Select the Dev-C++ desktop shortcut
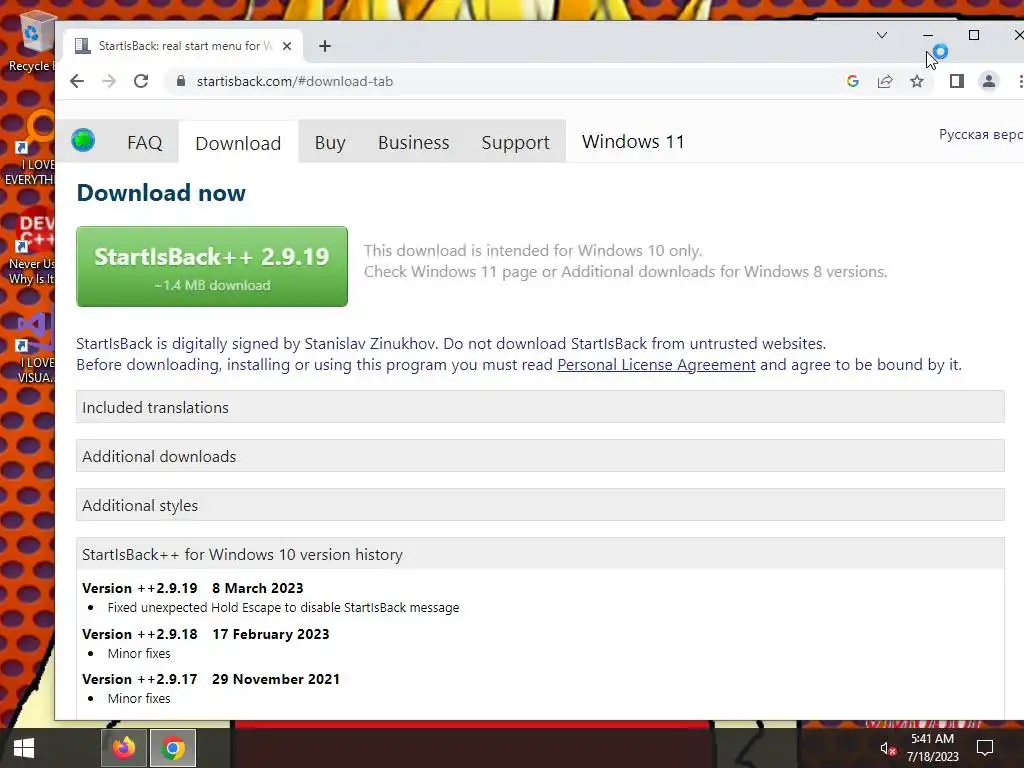The image size is (1024, 768). 32,248
